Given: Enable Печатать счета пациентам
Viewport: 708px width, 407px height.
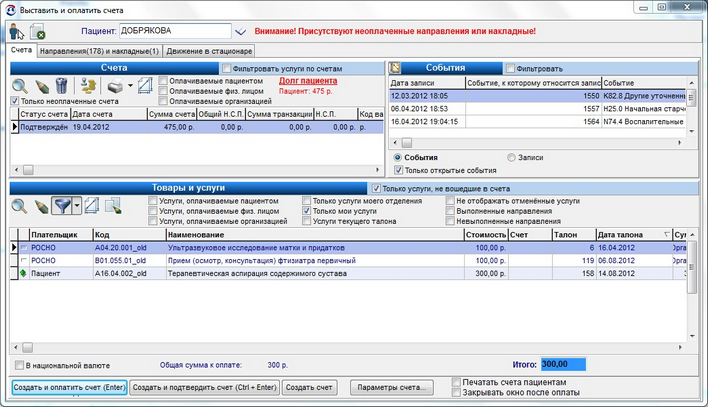Looking at the screenshot, I should [456, 382].
